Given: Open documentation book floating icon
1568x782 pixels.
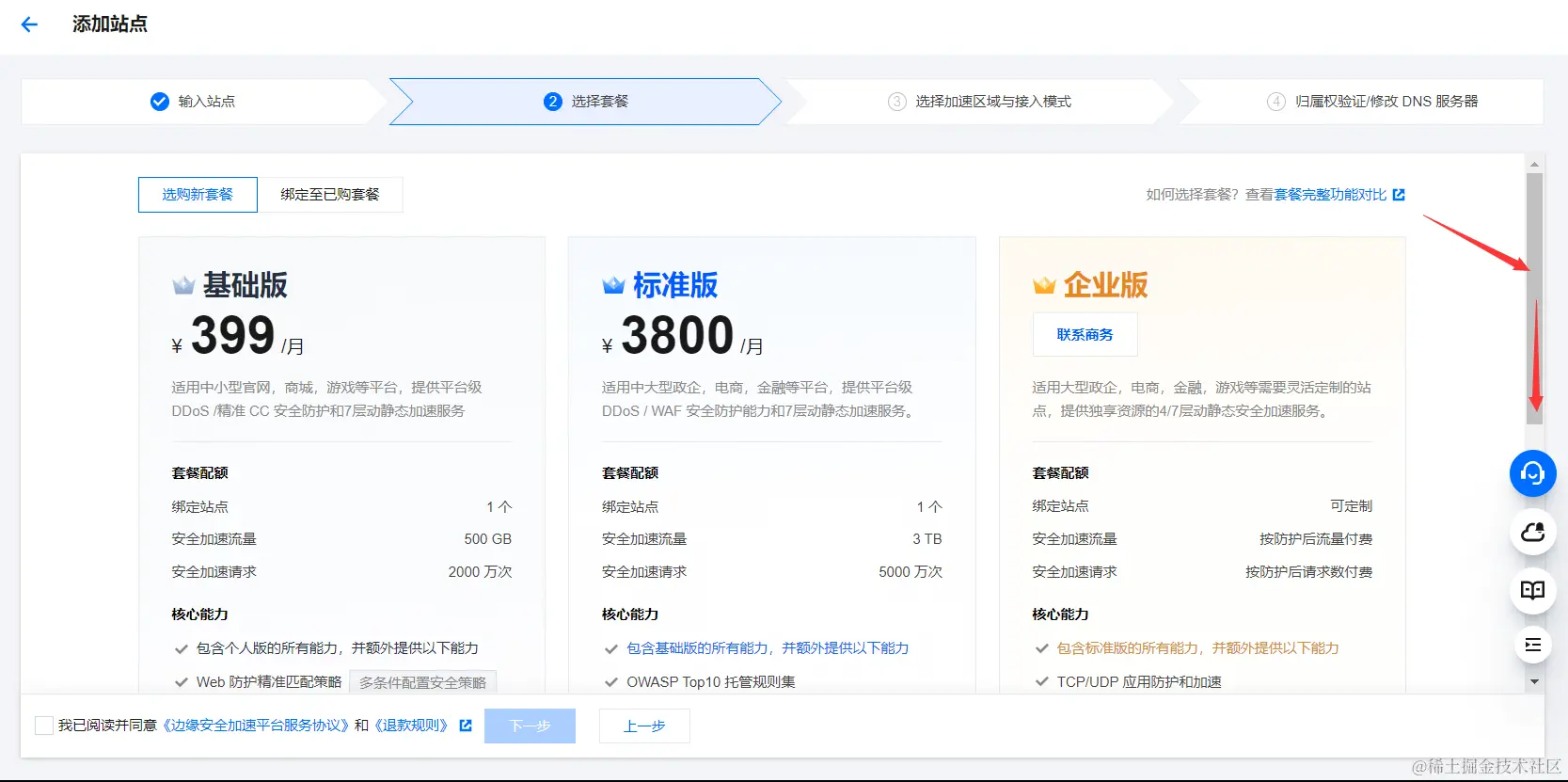Looking at the screenshot, I should click(x=1532, y=591).
